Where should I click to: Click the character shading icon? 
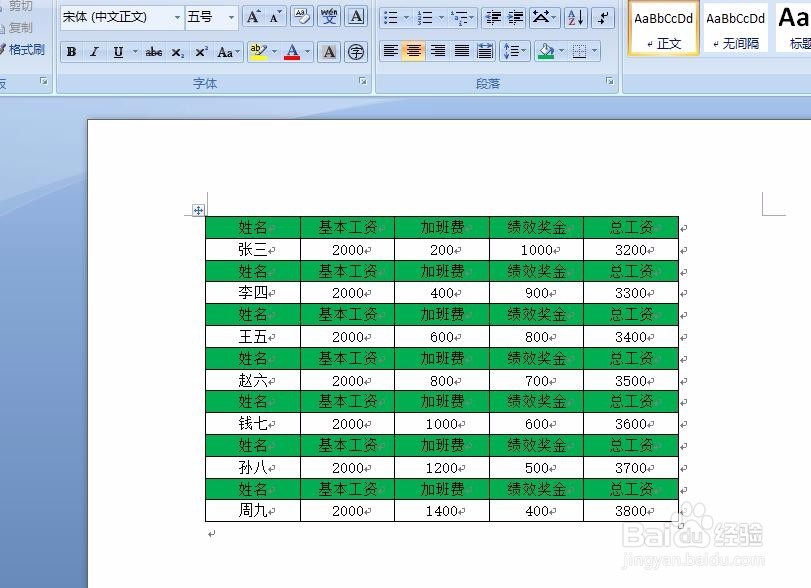pyautogui.click(x=329, y=52)
